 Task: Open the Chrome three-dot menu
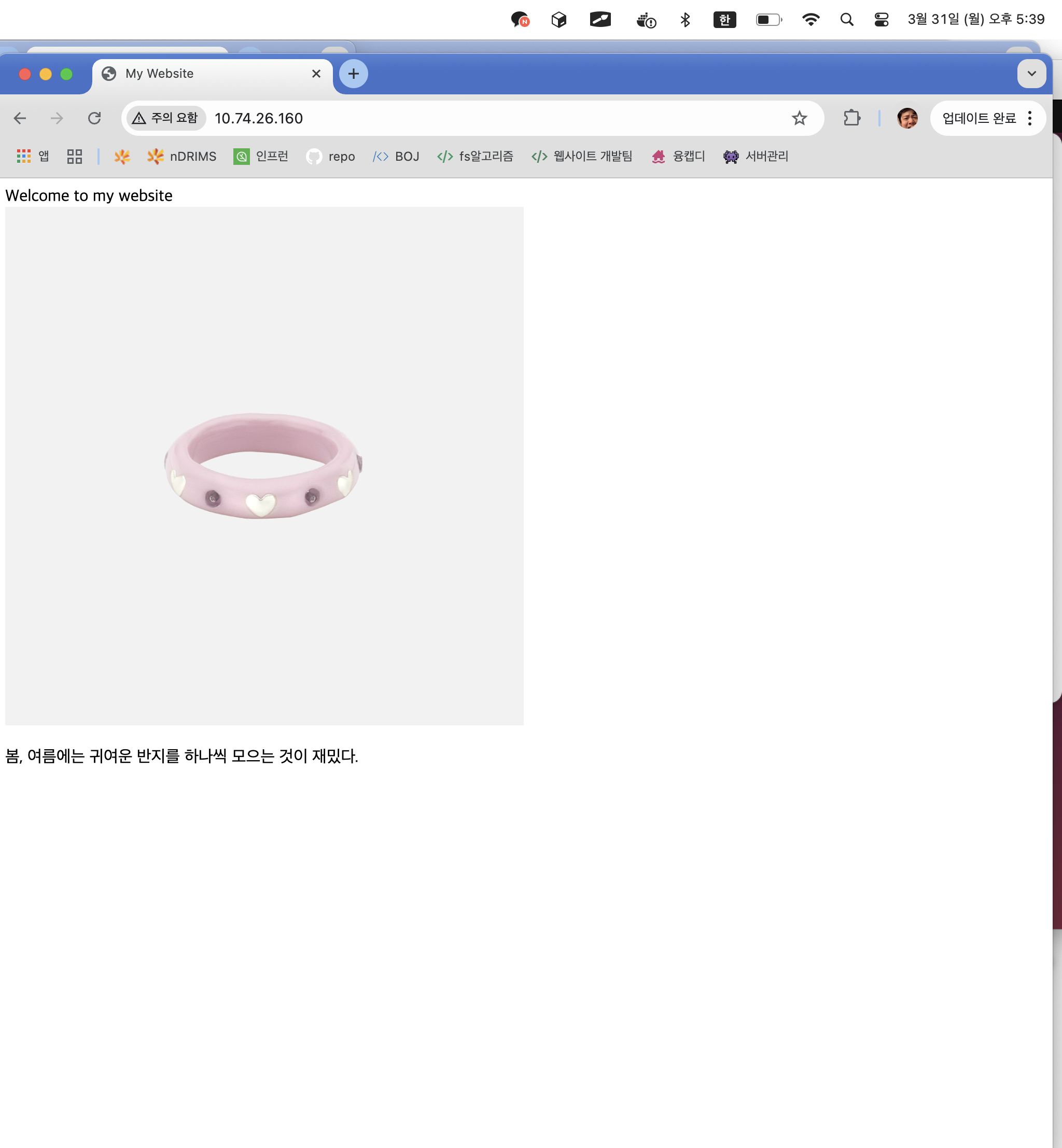coord(1030,118)
